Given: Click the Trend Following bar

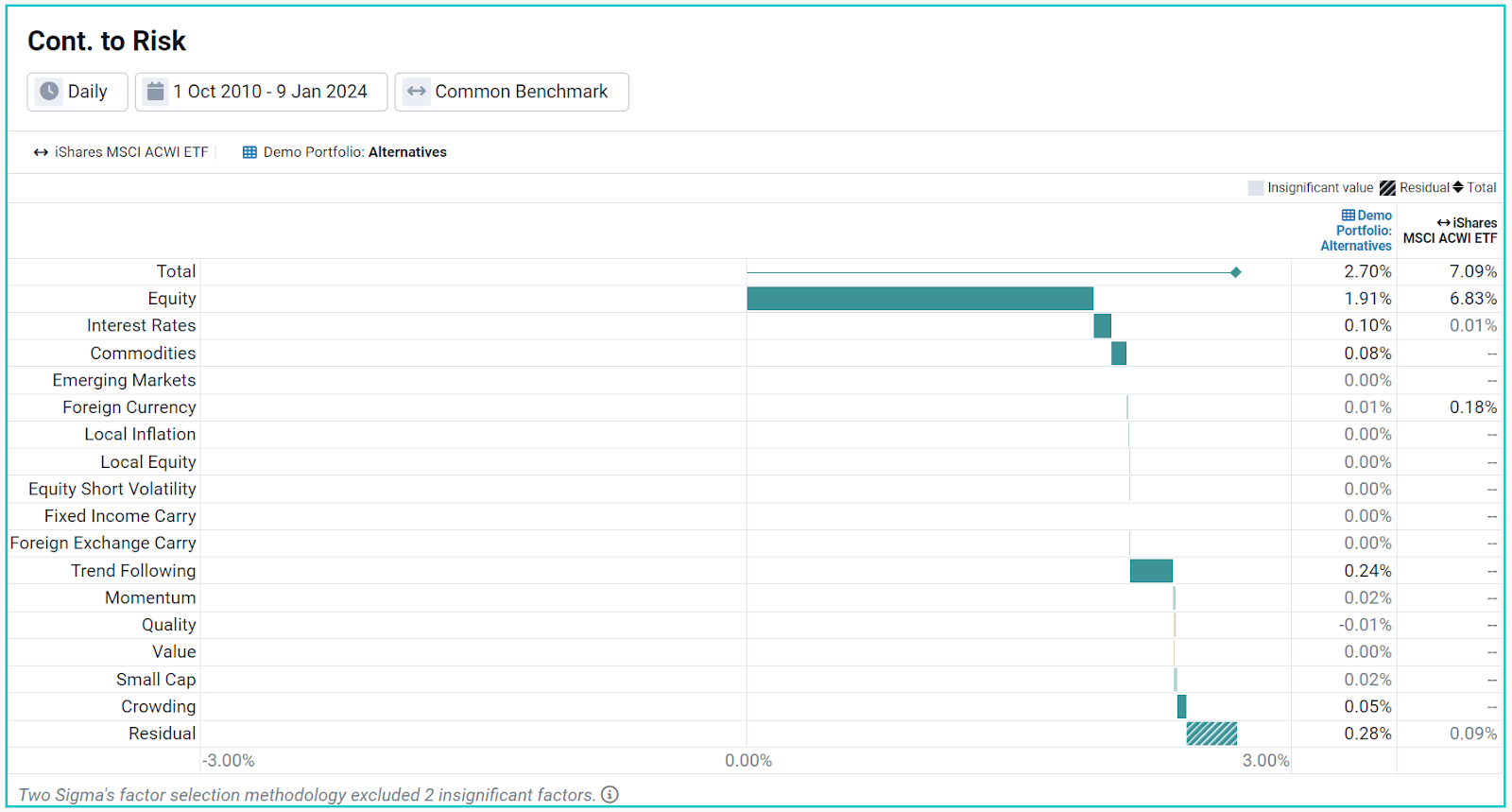Looking at the screenshot, I should click(1151, 571).
